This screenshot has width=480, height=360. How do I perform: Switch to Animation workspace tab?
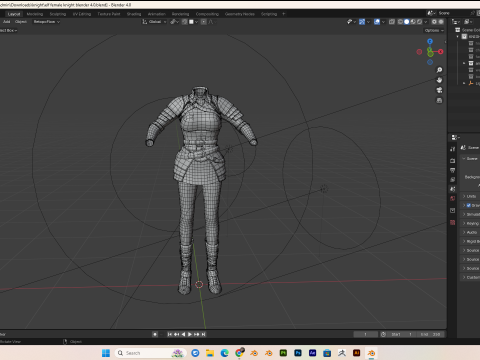[157, 14]
